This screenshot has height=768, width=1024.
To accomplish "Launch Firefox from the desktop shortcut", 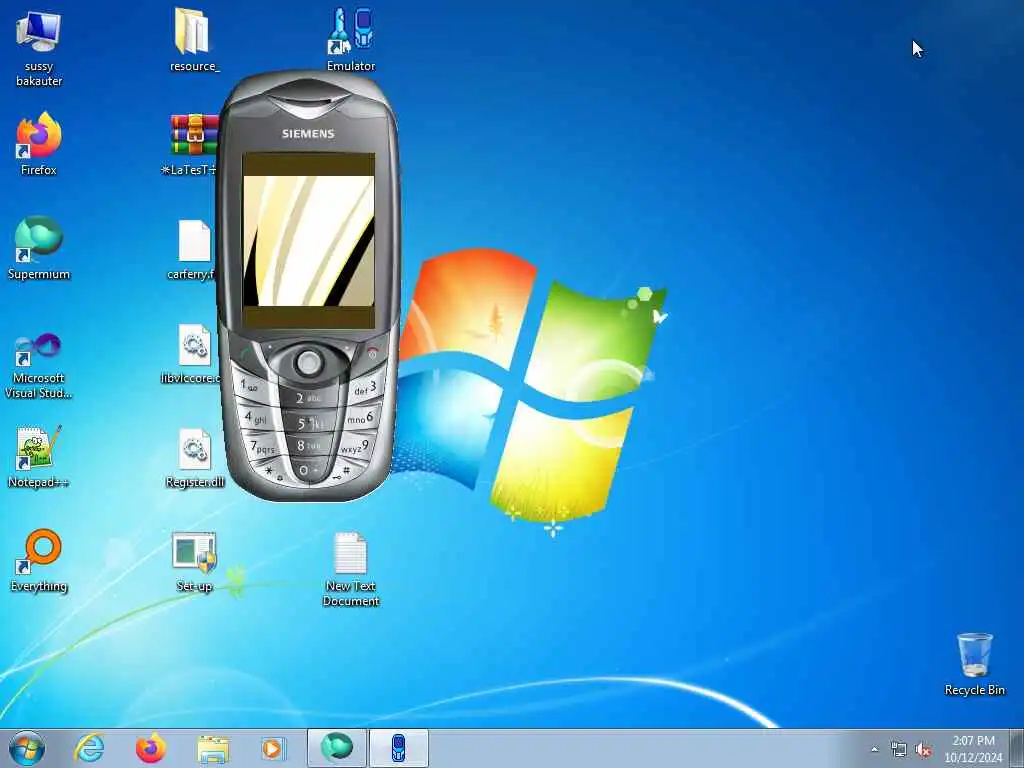I will [39, 144].
